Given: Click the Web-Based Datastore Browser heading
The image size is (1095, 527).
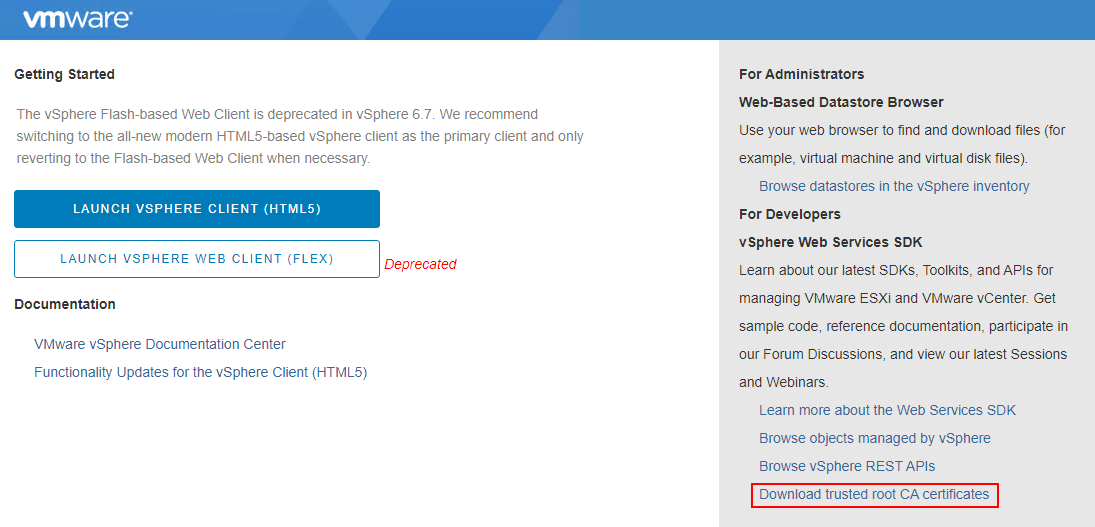Looking at the screenshot, I should [841, 102].
